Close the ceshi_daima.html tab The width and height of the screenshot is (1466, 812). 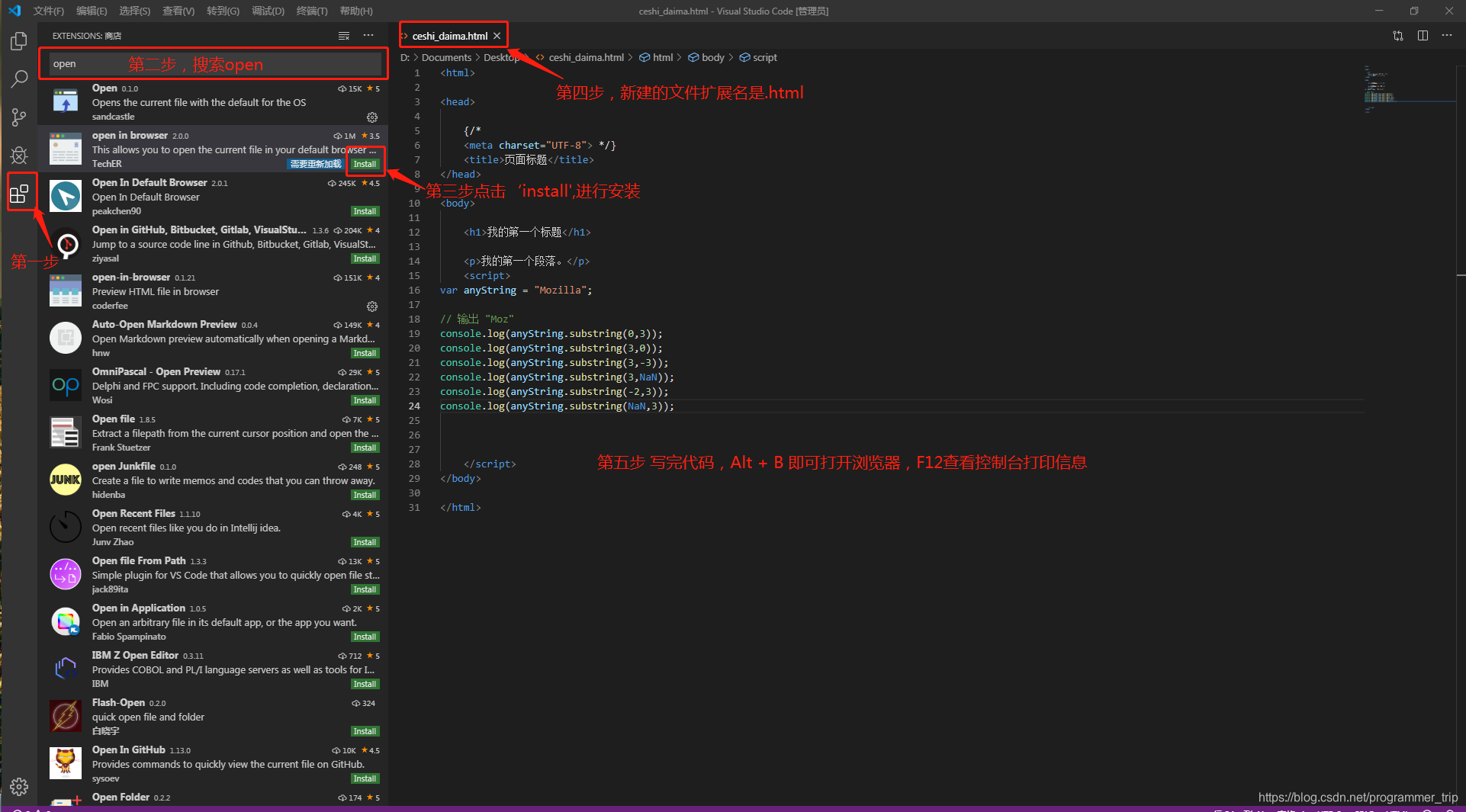(x=497, y=36)
